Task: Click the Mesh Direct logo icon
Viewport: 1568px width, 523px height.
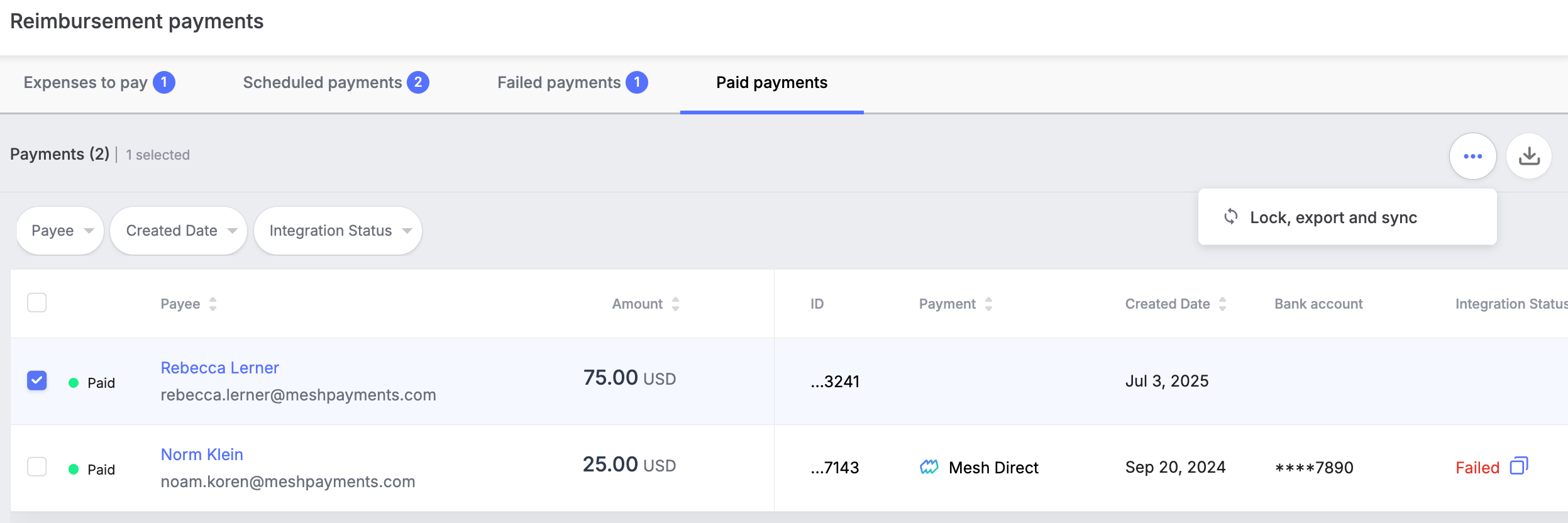Action: coord(929,467)
